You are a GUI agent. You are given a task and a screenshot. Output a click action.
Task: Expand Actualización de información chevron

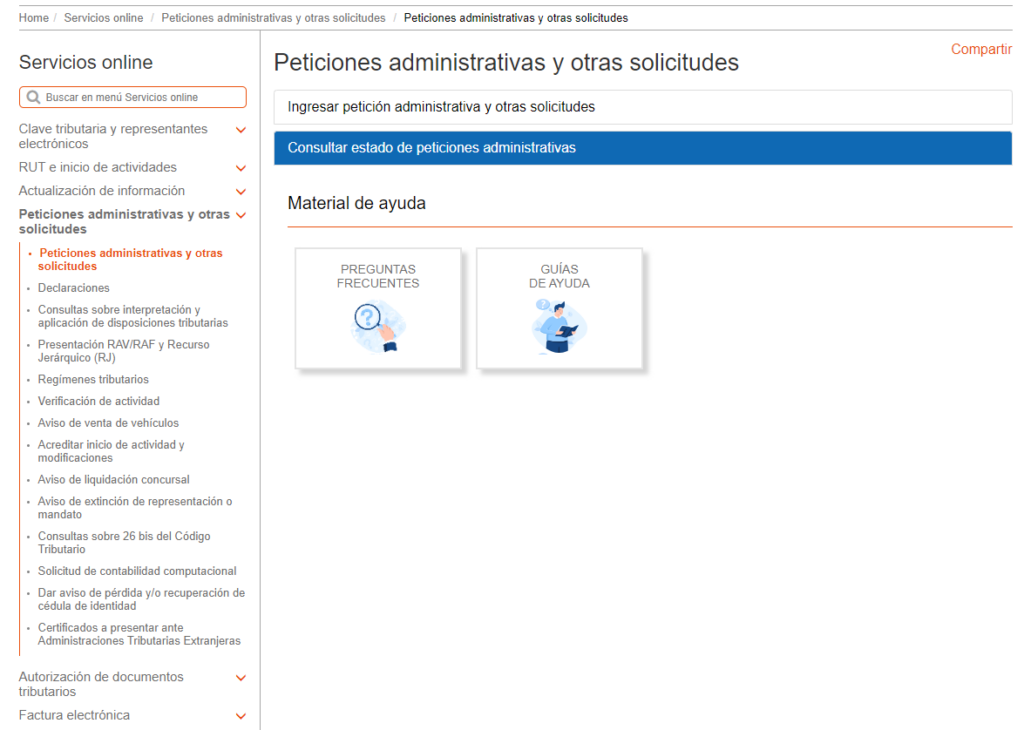coord(240,191)
